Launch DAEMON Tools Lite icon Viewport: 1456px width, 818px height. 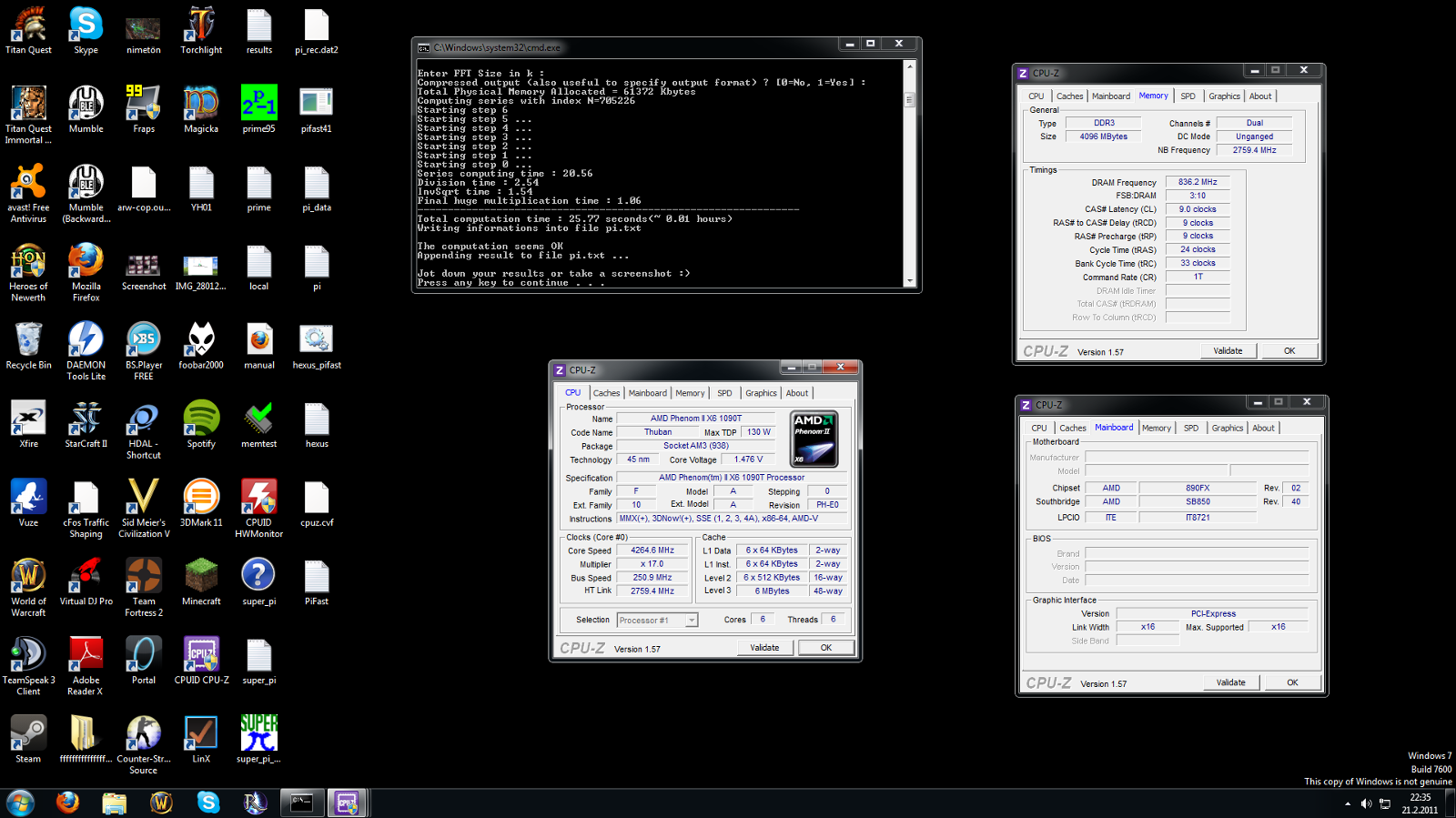[86, 351]
